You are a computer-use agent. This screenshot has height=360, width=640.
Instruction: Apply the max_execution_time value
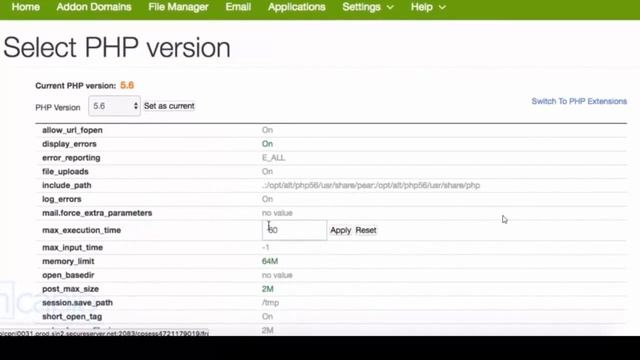coord(340,230)
